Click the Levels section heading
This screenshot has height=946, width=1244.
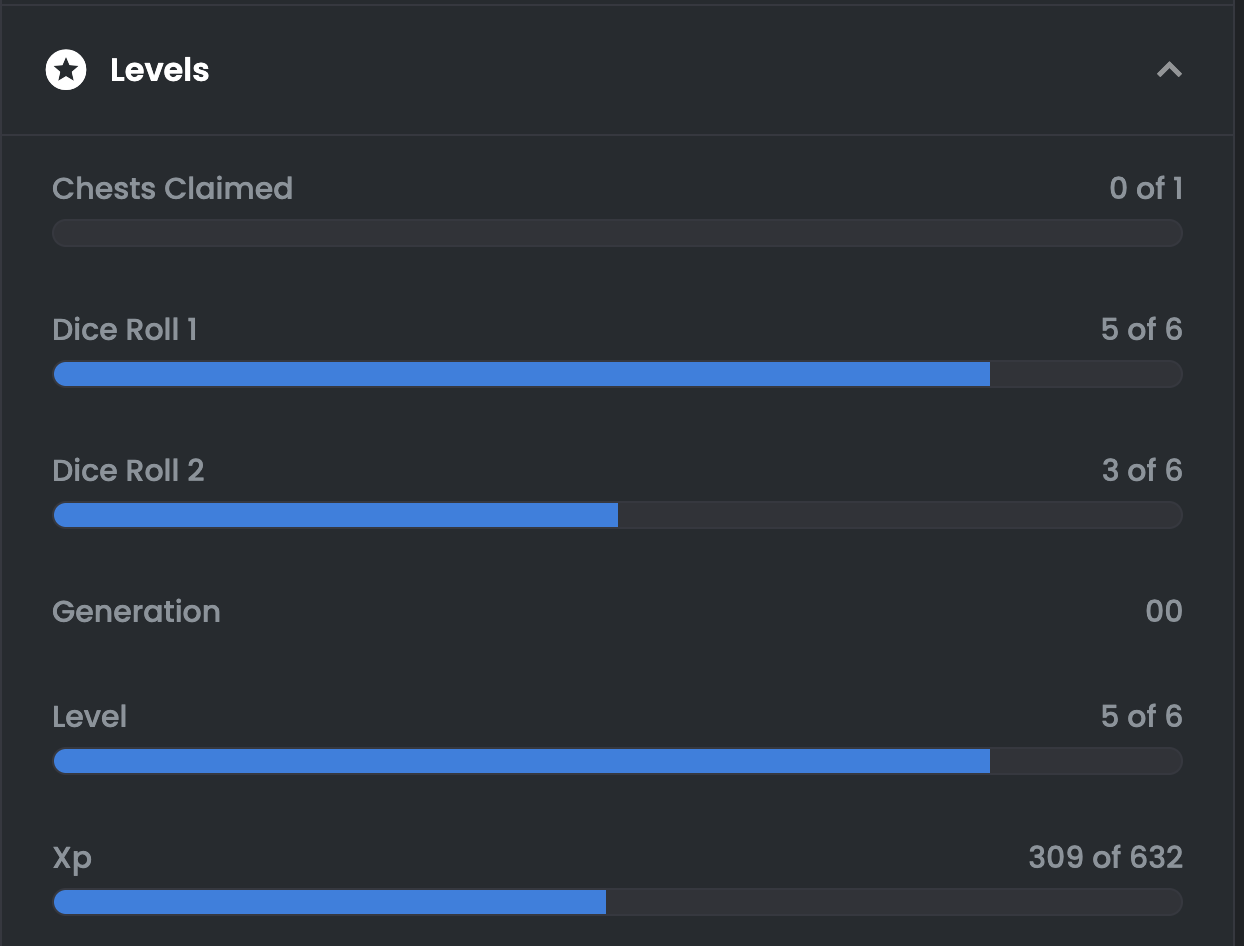tap(159, 70)
